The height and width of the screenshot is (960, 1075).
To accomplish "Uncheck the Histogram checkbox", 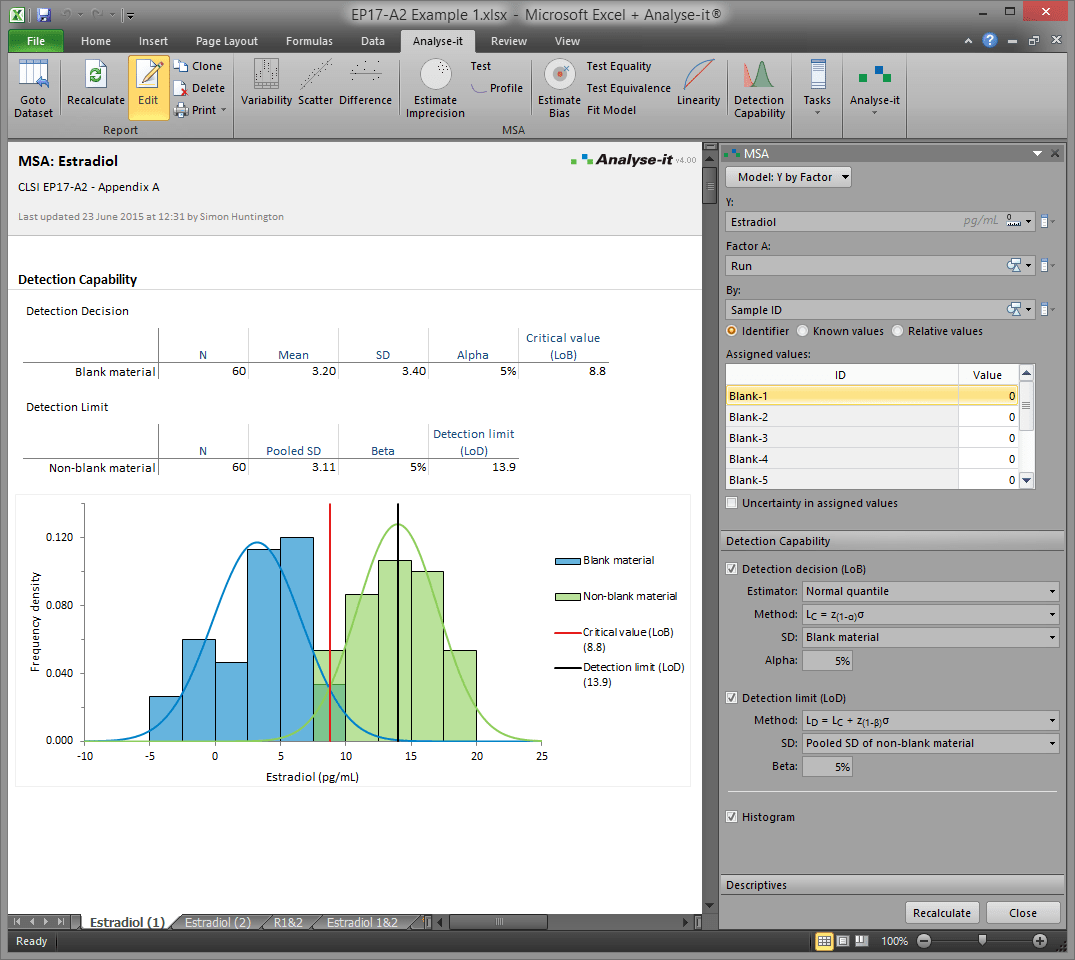I will tap(732, 817).
